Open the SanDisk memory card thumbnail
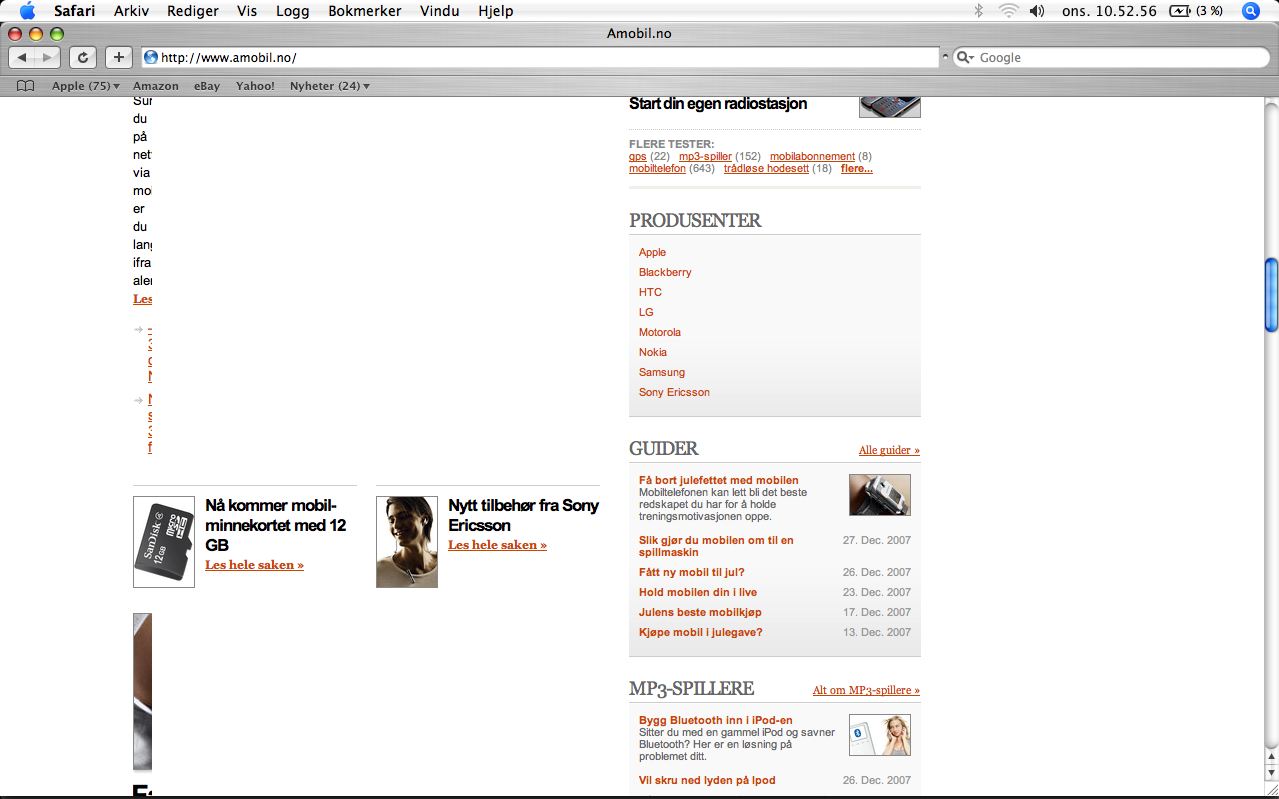This screenshot has width=1279, height=799. 164,542
